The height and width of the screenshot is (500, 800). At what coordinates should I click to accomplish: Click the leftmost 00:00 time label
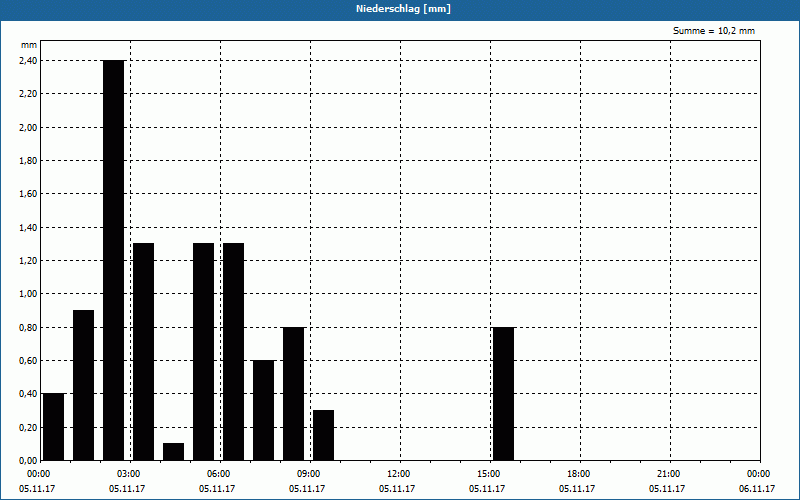[40, 474]
